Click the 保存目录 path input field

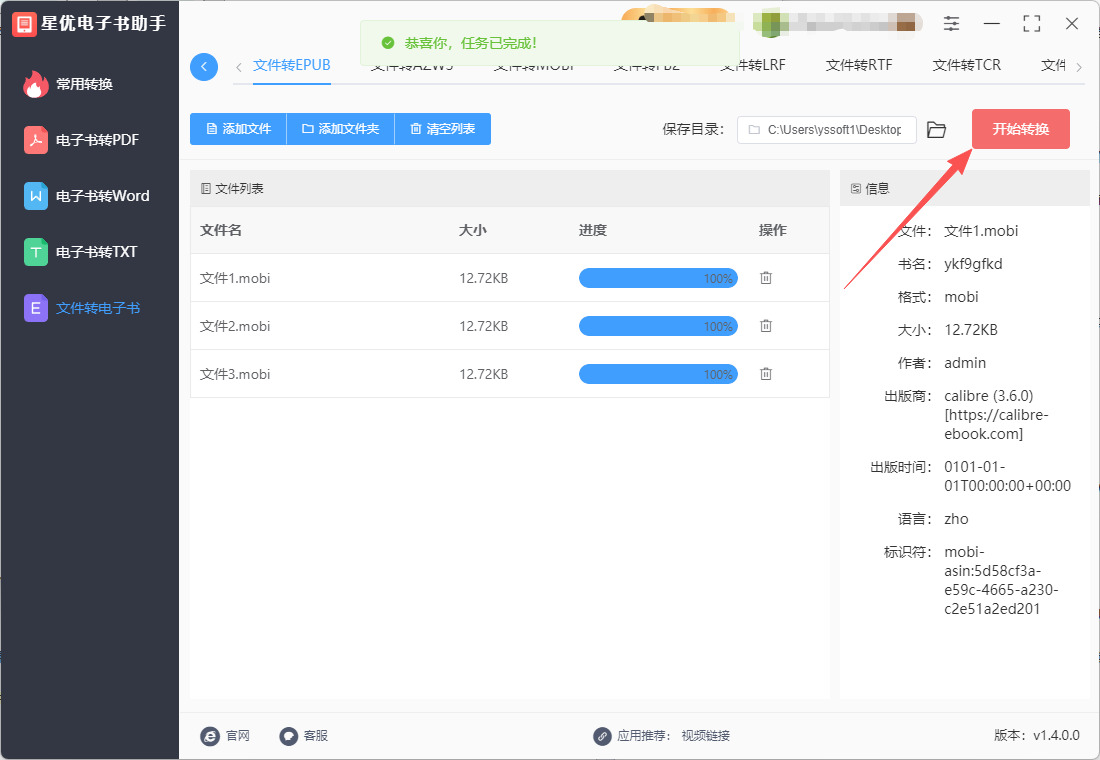[x=826, y=130]
